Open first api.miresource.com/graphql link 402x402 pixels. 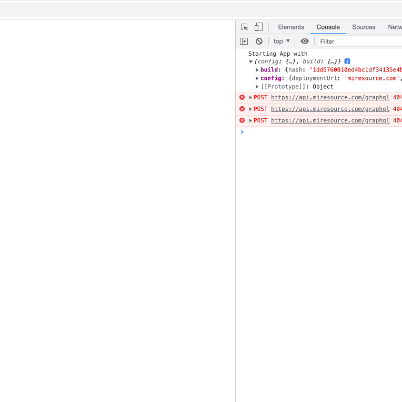(x=330, y=97)
